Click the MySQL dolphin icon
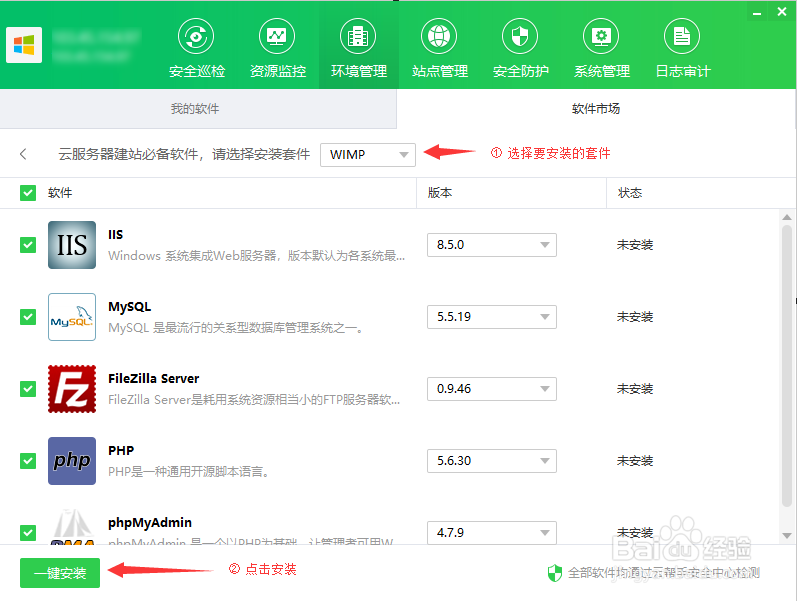 pos(72,317)
